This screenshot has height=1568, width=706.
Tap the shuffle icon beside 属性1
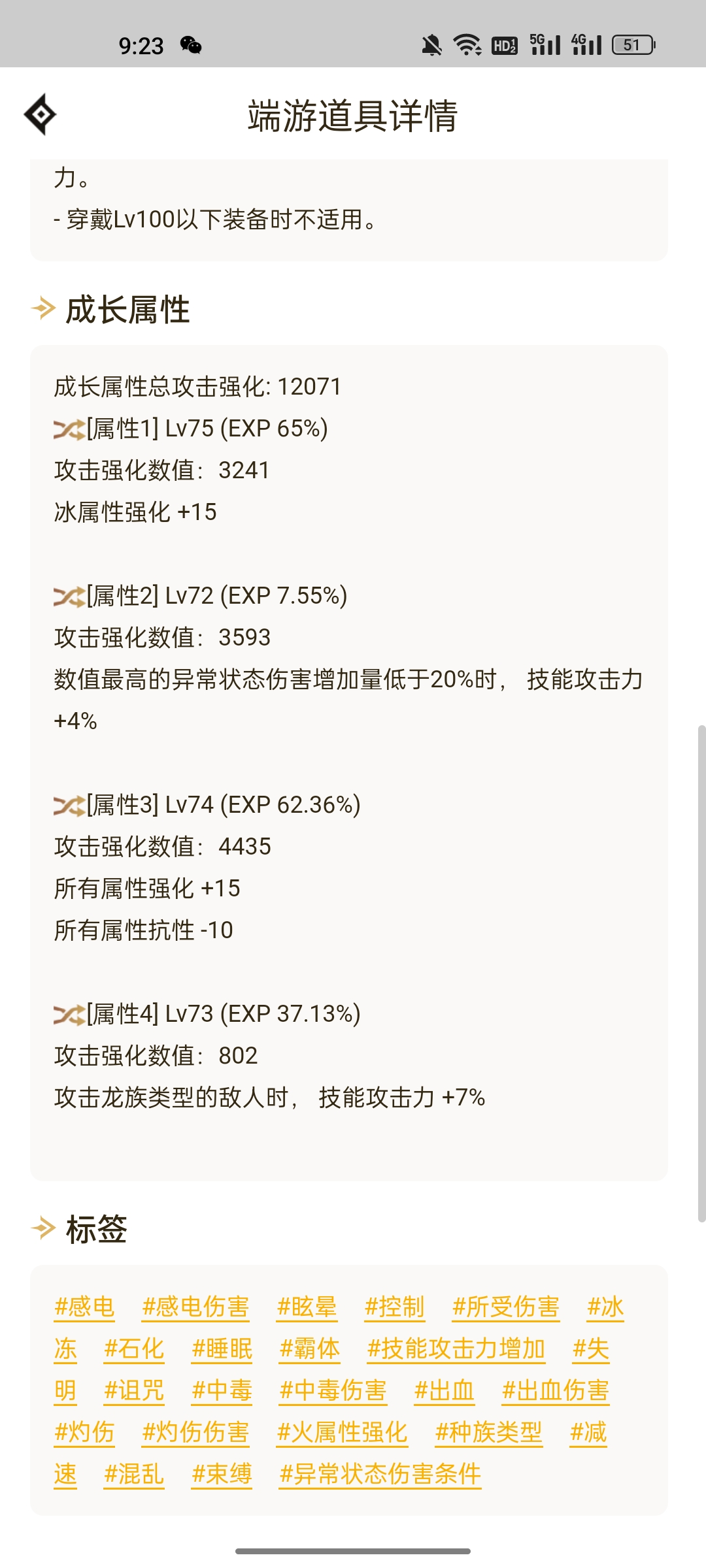69,429
